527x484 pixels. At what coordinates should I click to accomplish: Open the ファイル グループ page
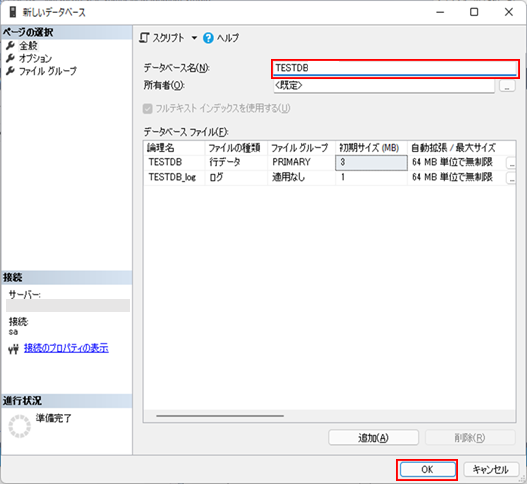(48, 71)
